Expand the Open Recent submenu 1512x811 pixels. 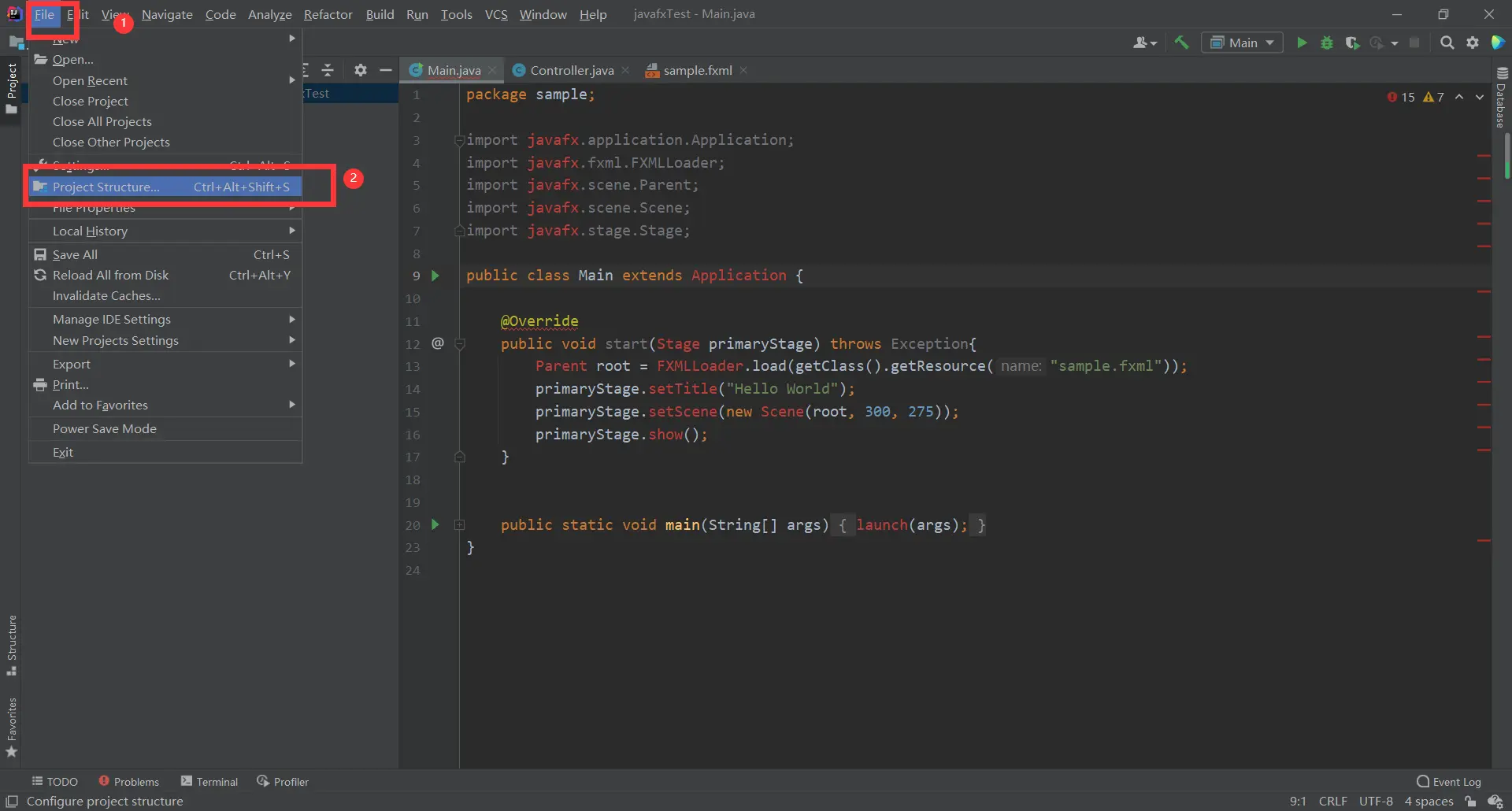pos(90,80)
